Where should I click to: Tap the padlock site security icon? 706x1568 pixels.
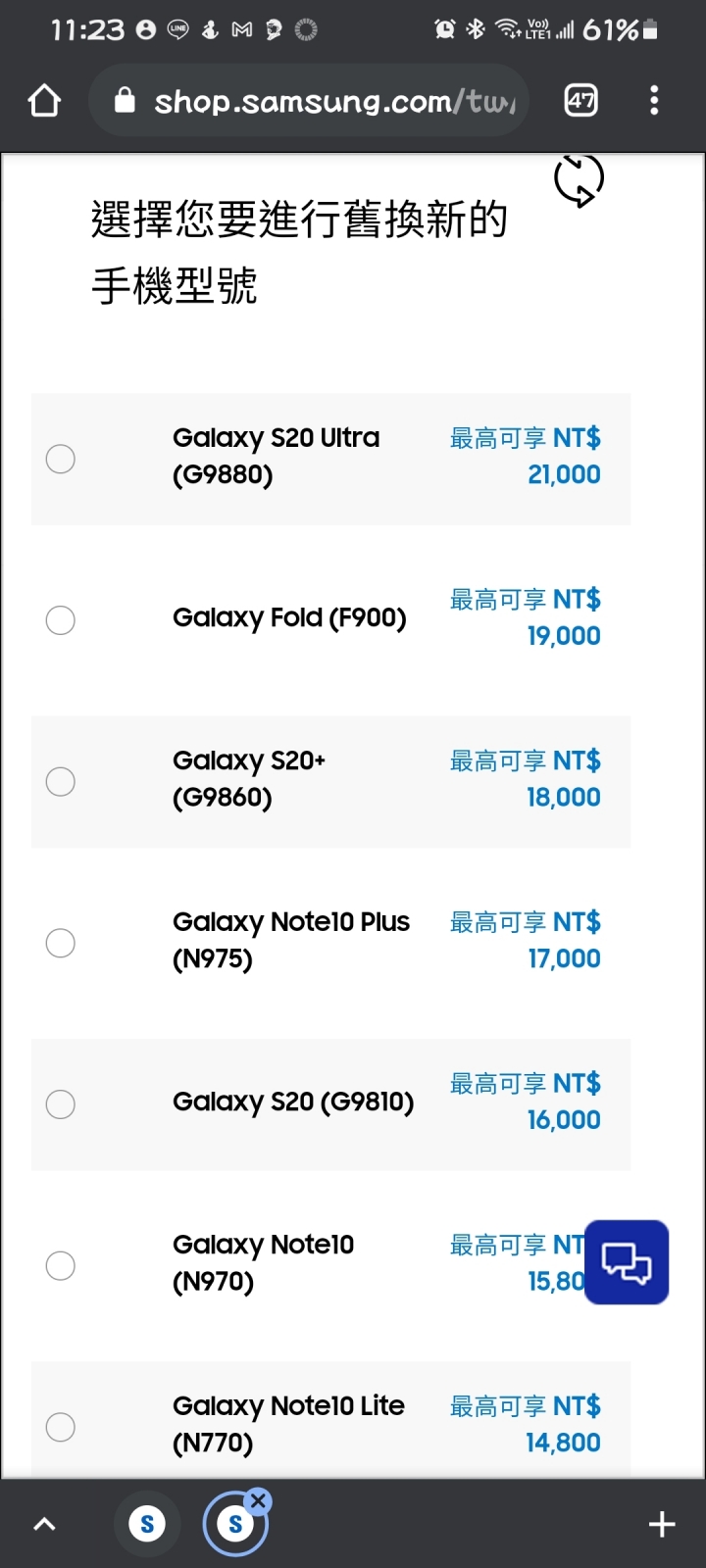point(125,100)
